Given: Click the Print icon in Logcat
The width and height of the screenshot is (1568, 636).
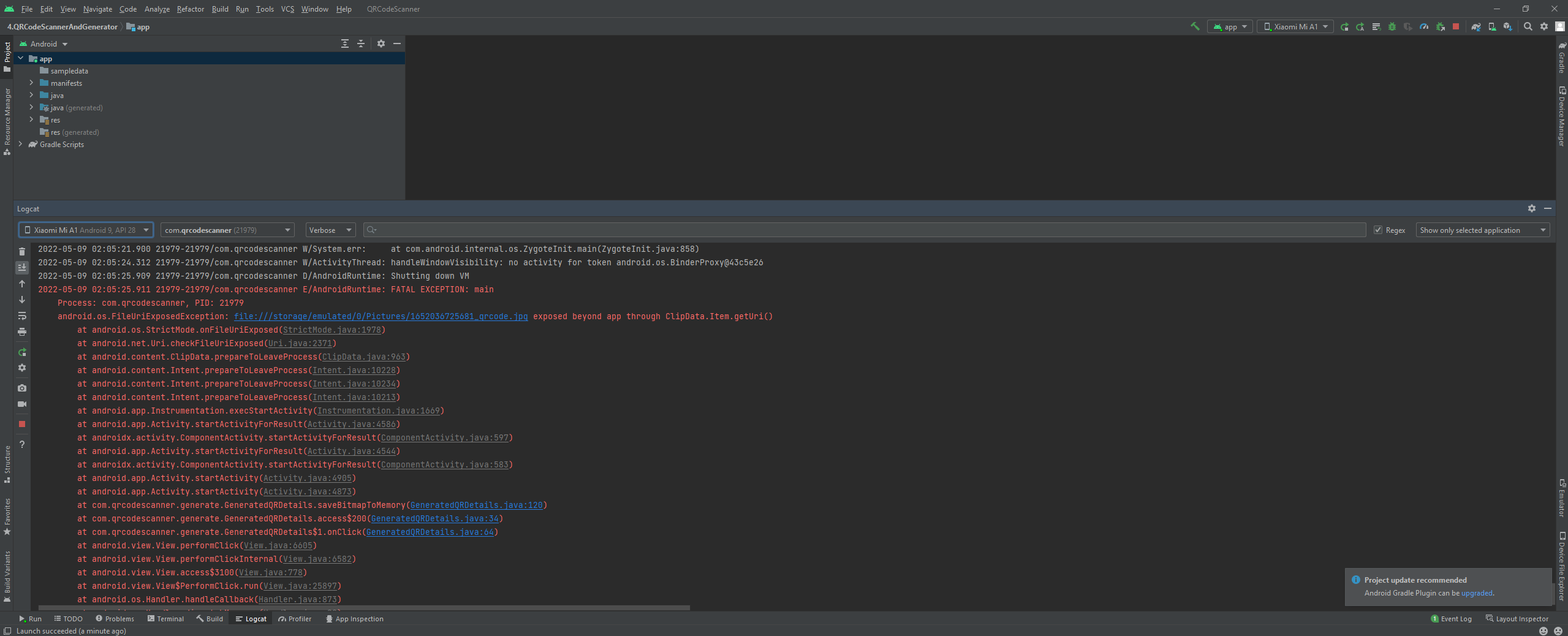Looking at the screenshot, I should click(x=22, y=331).
